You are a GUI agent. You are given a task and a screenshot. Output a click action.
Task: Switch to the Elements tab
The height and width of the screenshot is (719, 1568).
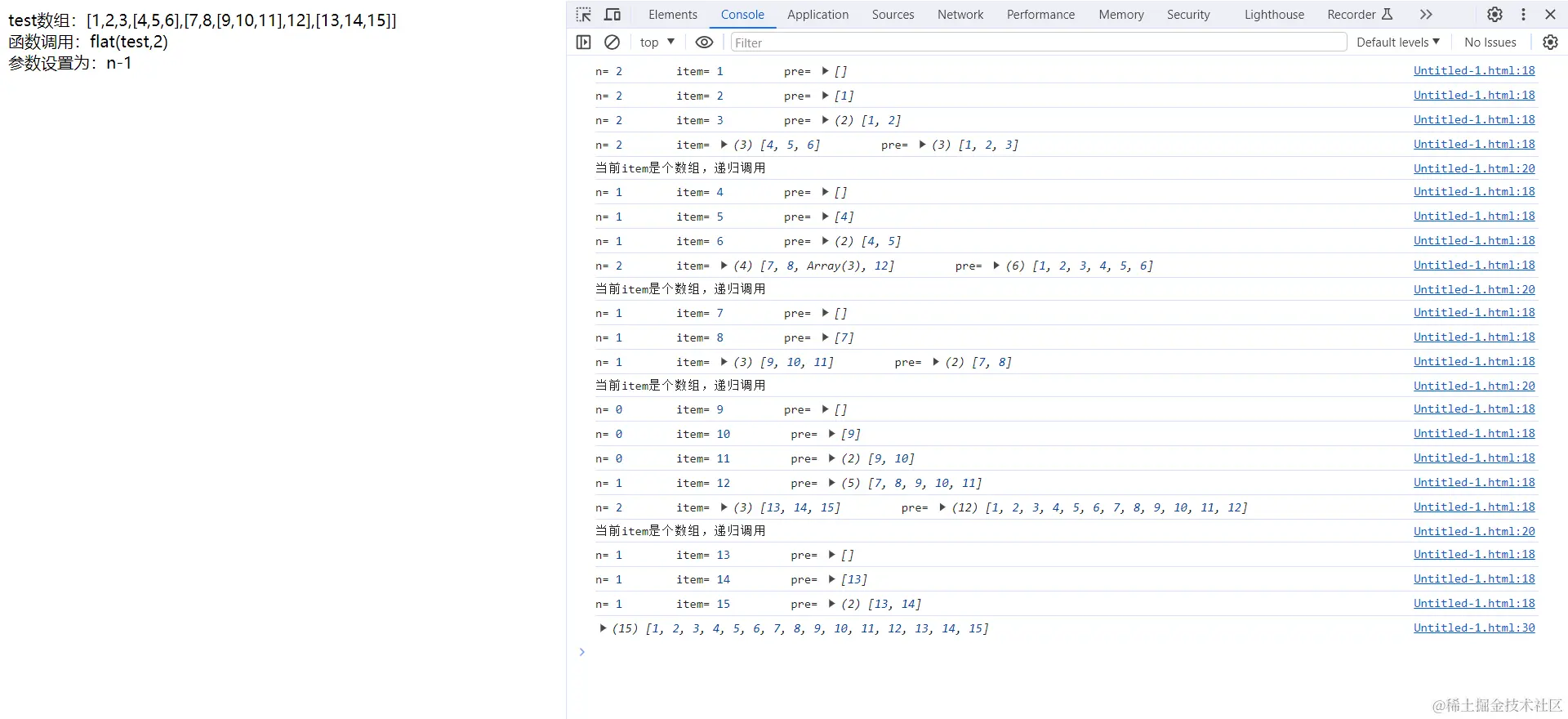click(x=673, y=15)
